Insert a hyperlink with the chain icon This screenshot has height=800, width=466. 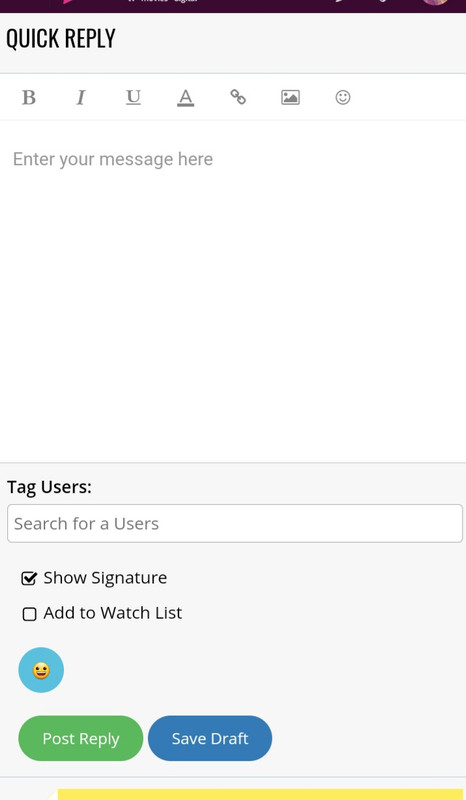click(x=238, y=97)
